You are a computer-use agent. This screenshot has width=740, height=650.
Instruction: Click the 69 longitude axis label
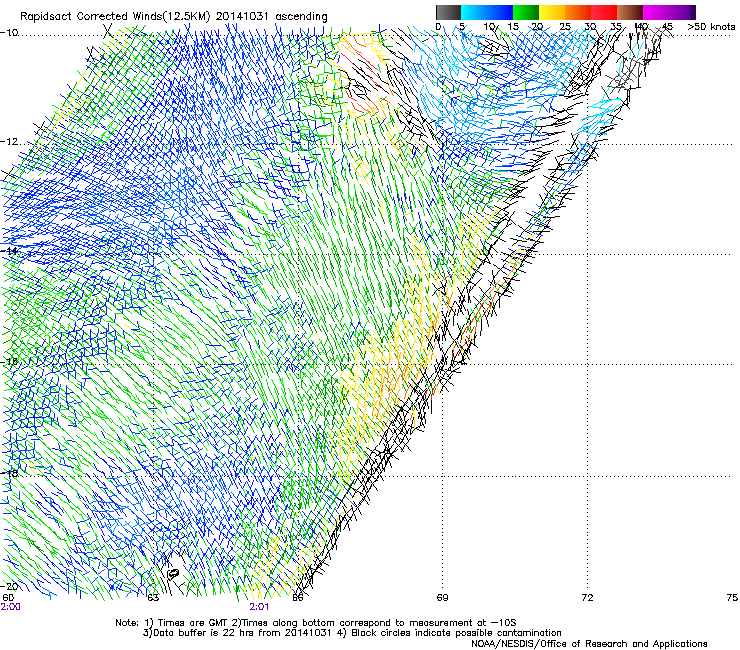[442, 598]
